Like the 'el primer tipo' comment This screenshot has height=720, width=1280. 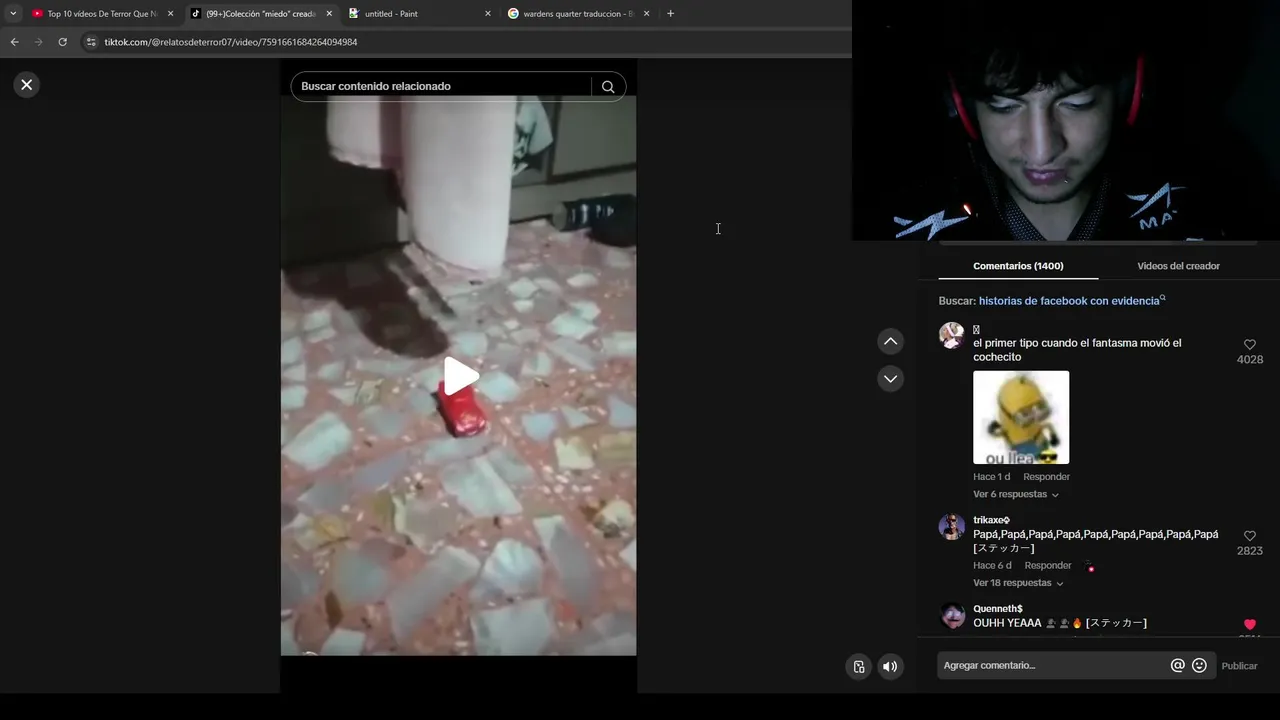[1249, 344]
